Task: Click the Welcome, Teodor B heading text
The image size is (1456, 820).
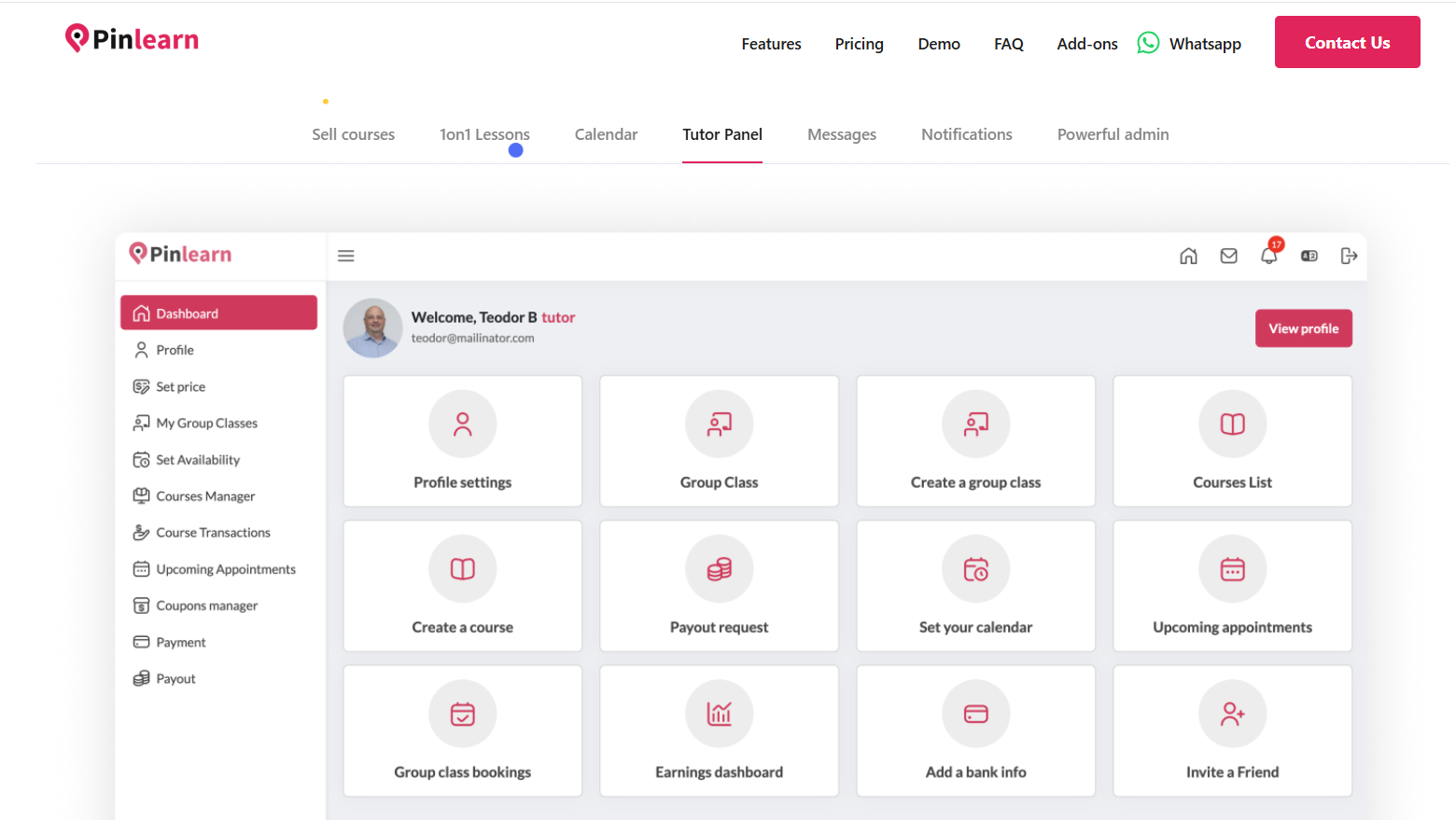Action: click(x=474, y=317)
